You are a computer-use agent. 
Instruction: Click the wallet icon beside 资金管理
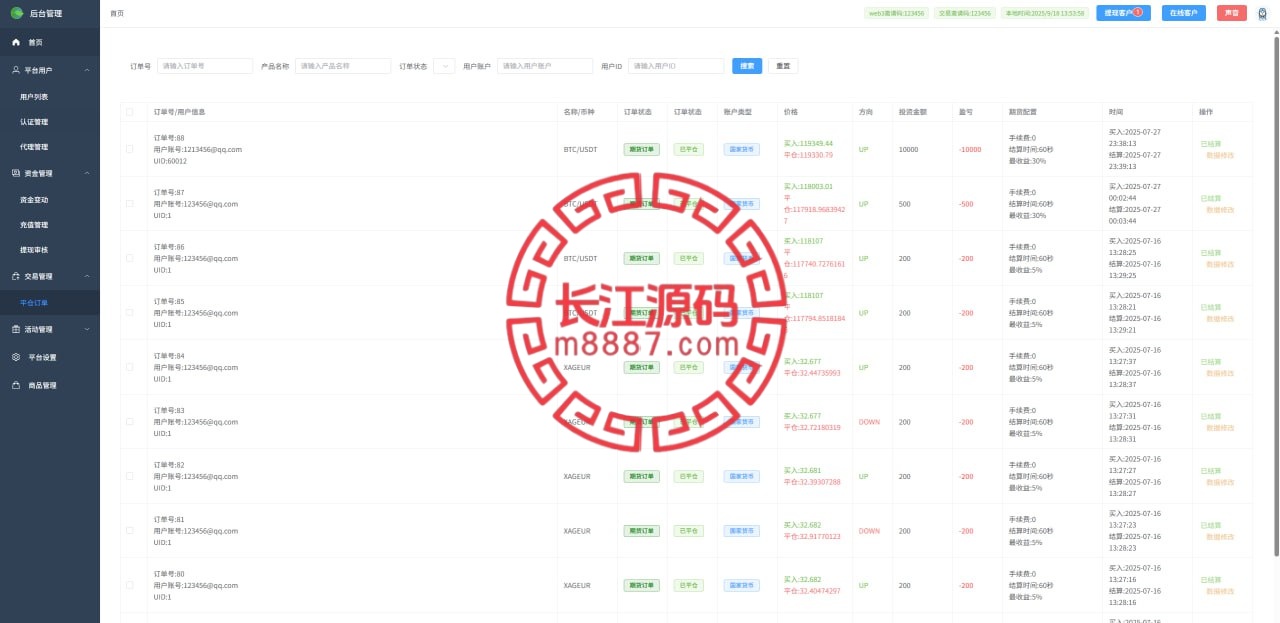16,173
